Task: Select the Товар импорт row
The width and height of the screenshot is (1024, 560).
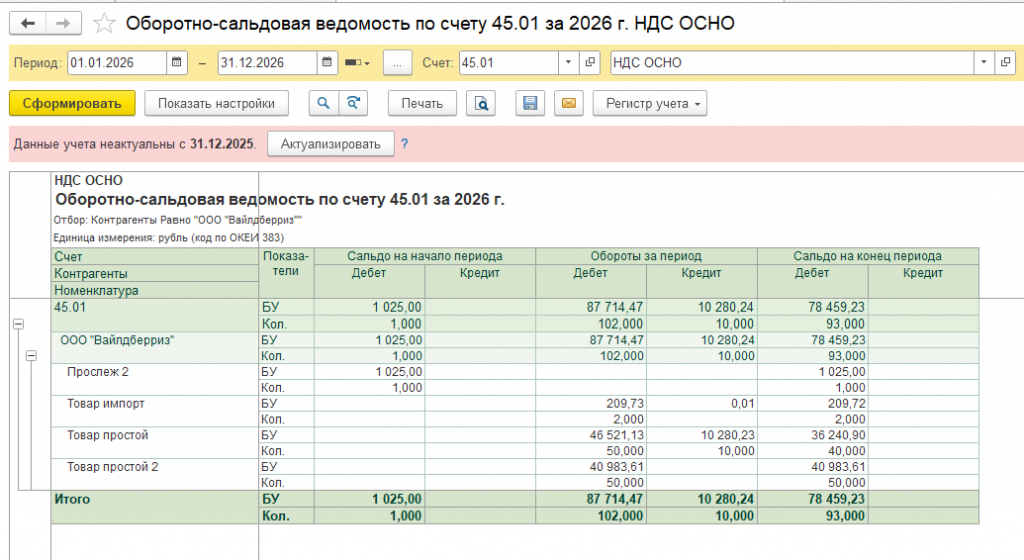Action: point(155,411)
